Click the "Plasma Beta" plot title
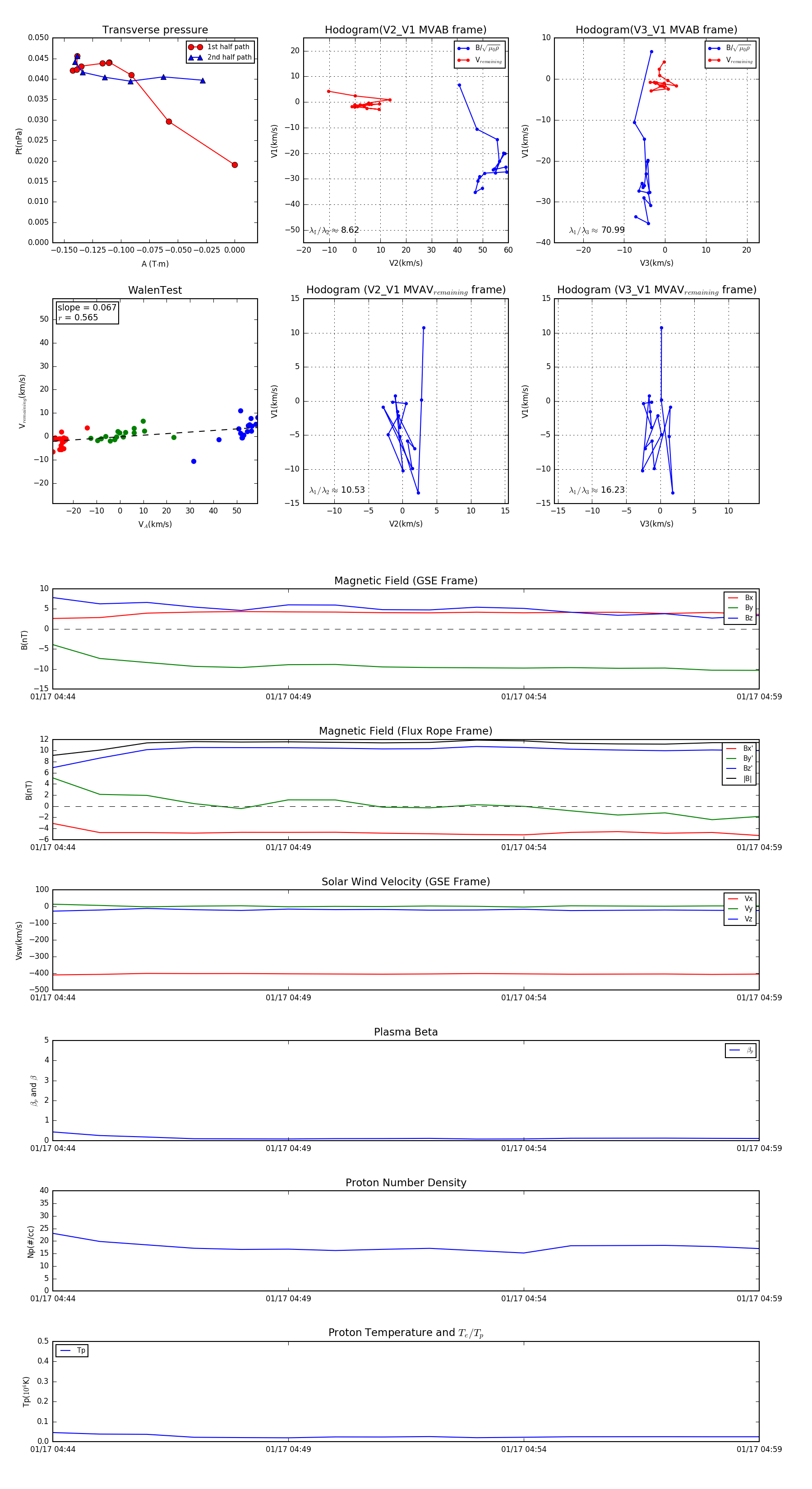812x1489 pixels. click(x=406, y=1032)
